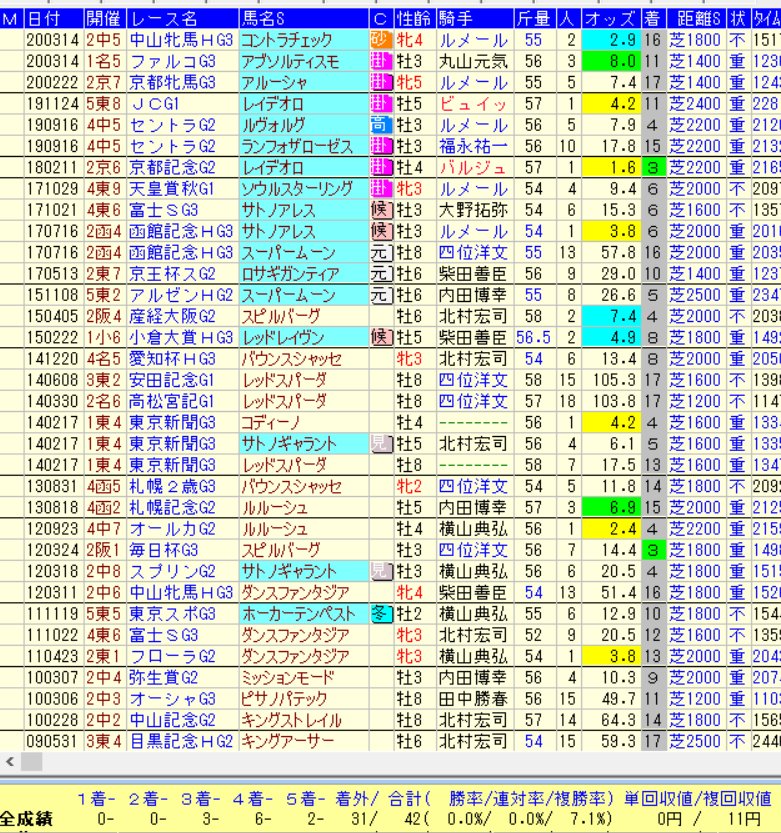Viewport: 781px width, 833px height.
Task: Click the 見 badge in 東京新聞G3 サトノギャラント row
Action: click(x=381, y=444)
